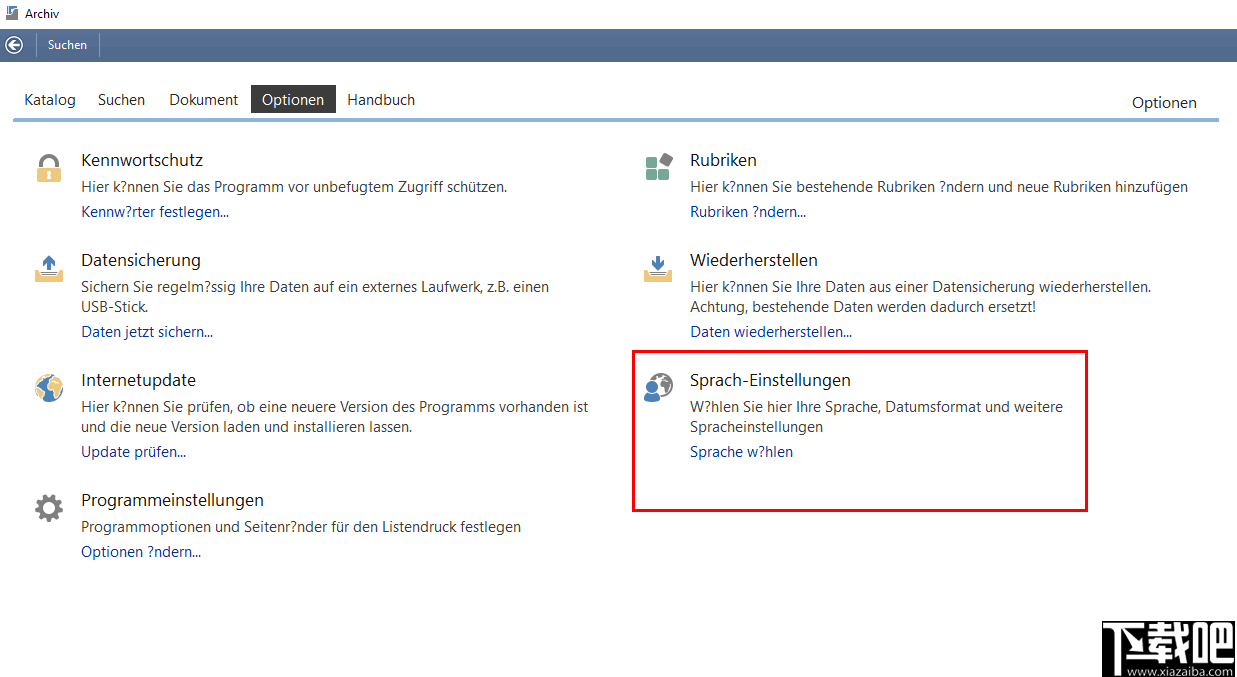Click the Datensicherung heading

141,260
